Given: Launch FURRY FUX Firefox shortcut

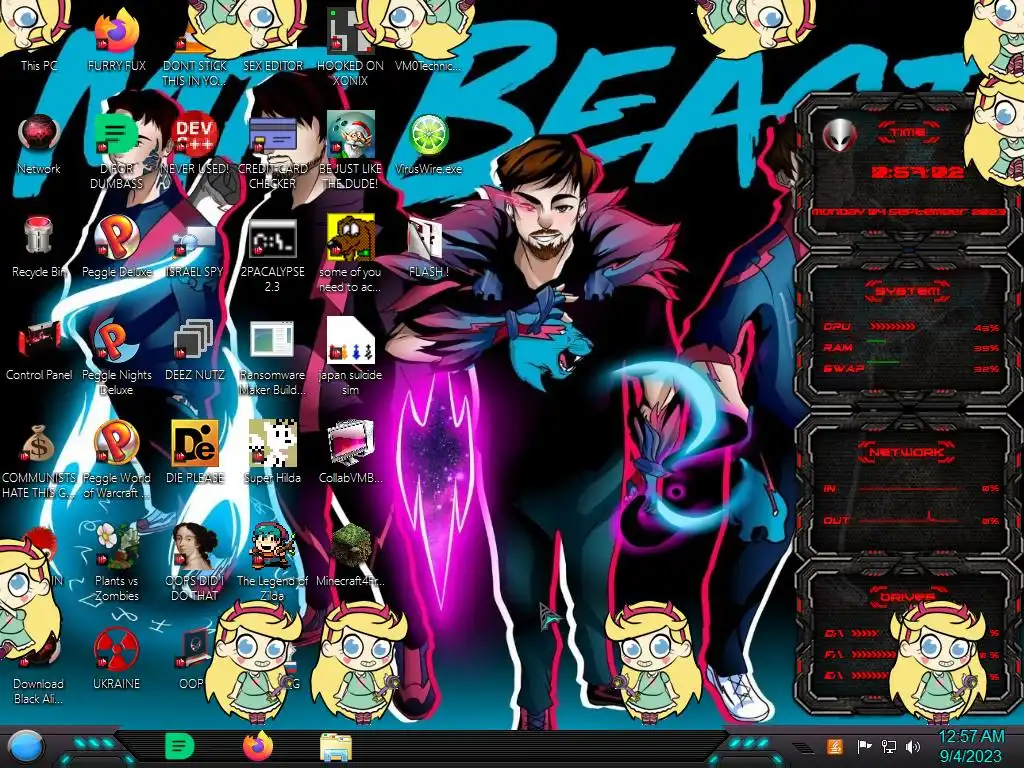Looking at the screenshot, I should [116, 40].
